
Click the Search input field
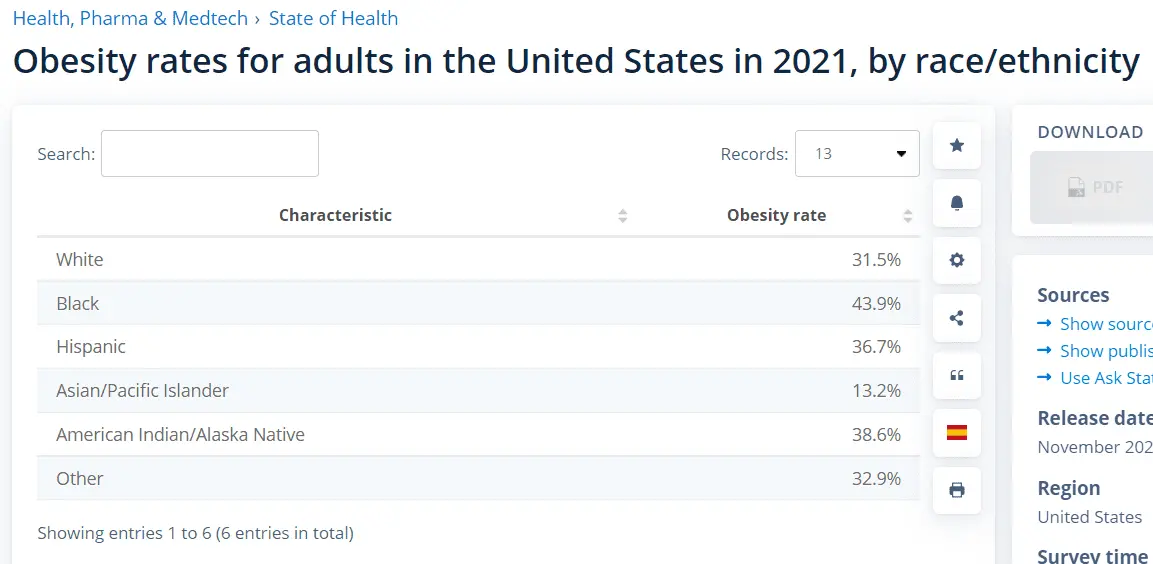point(210,154)
